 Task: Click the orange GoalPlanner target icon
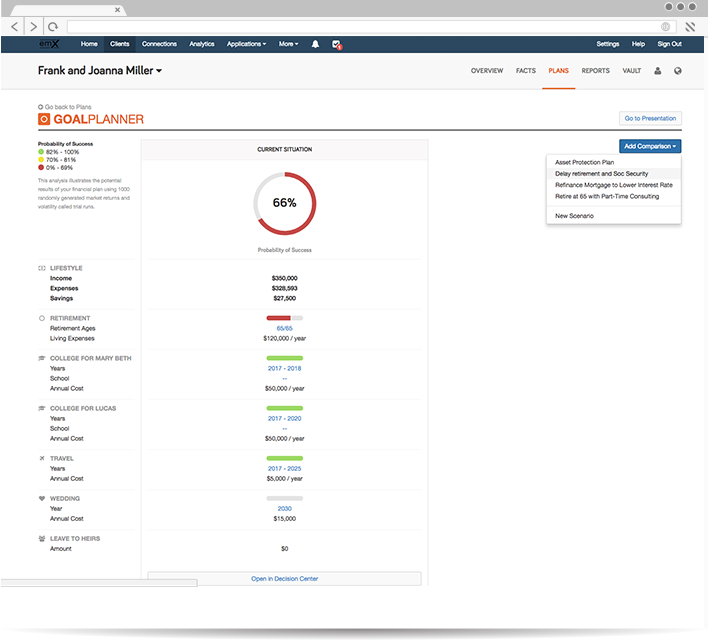(x=44, y=119)
